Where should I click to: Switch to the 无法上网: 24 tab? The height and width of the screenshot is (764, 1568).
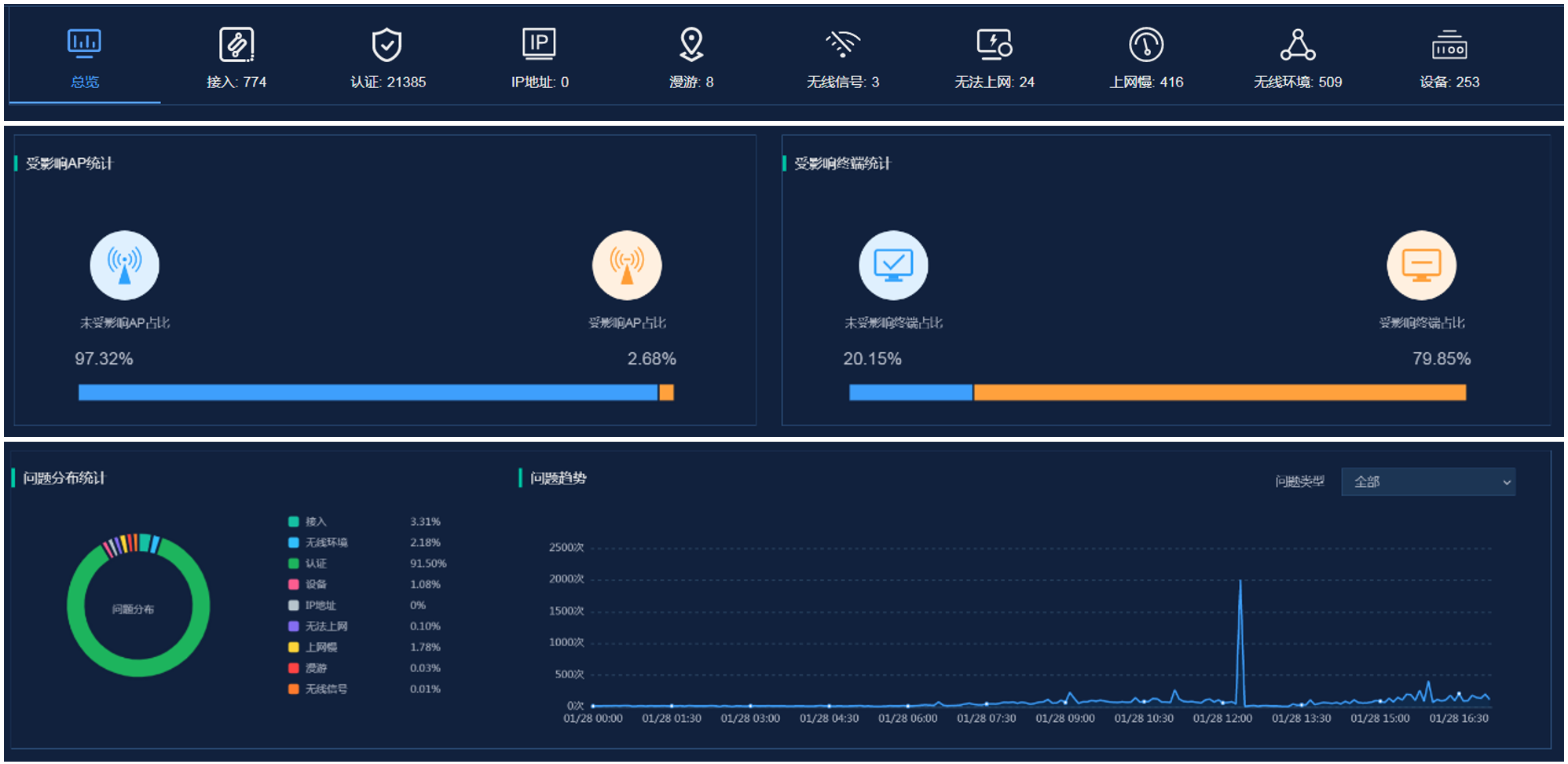(995, 82)
